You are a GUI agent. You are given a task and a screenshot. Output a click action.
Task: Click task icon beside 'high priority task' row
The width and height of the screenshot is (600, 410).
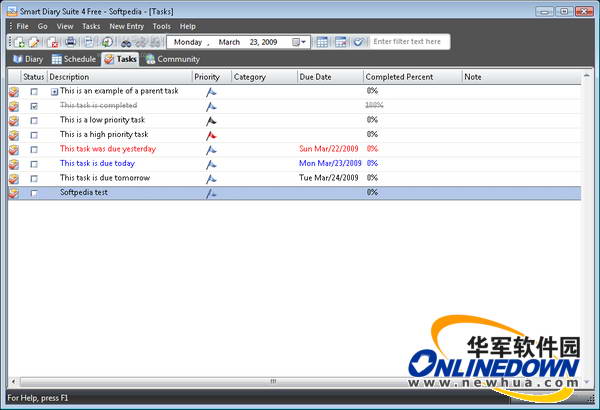pyautogui.click(x=14, y=135)
